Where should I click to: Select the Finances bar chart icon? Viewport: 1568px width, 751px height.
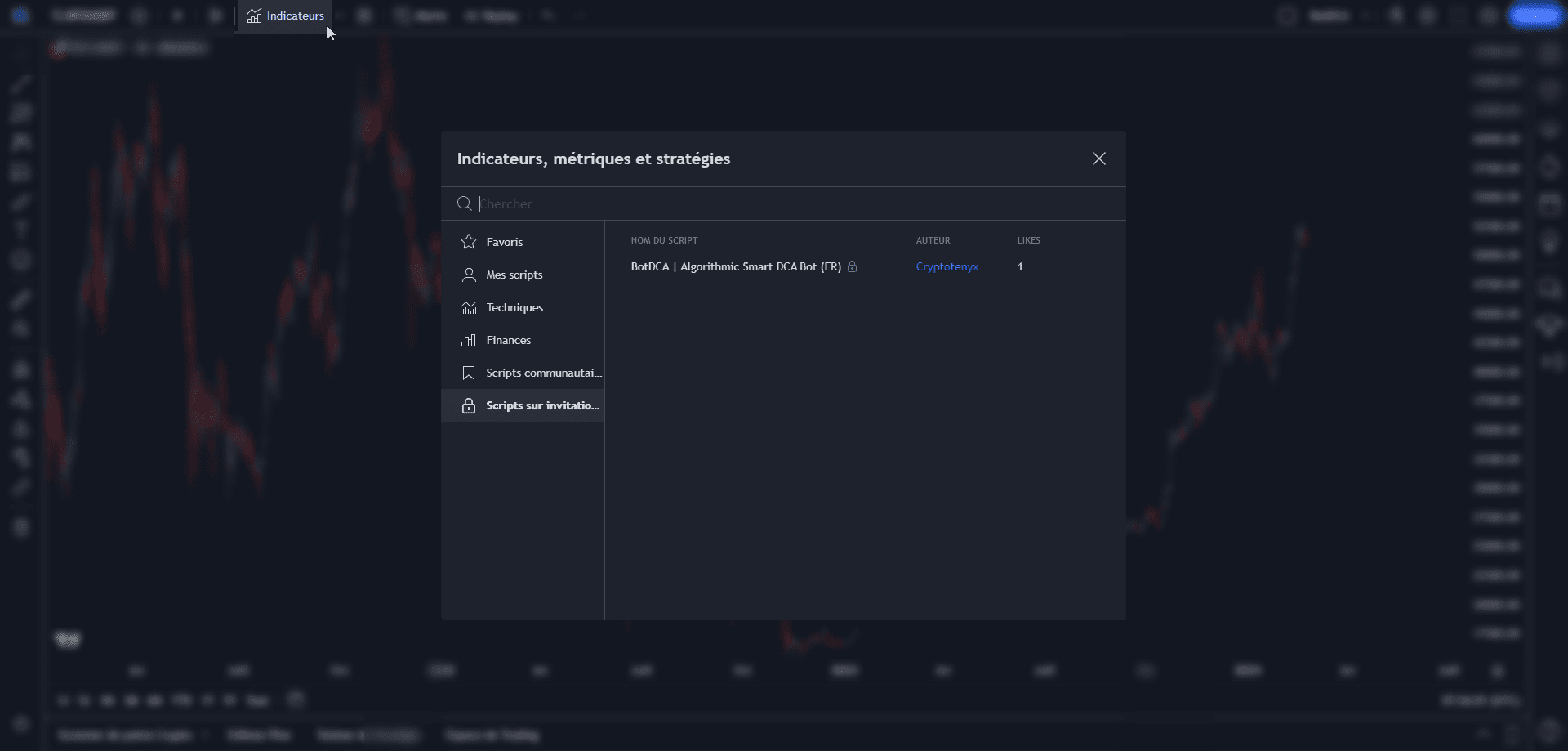click(x=469, y=340)
